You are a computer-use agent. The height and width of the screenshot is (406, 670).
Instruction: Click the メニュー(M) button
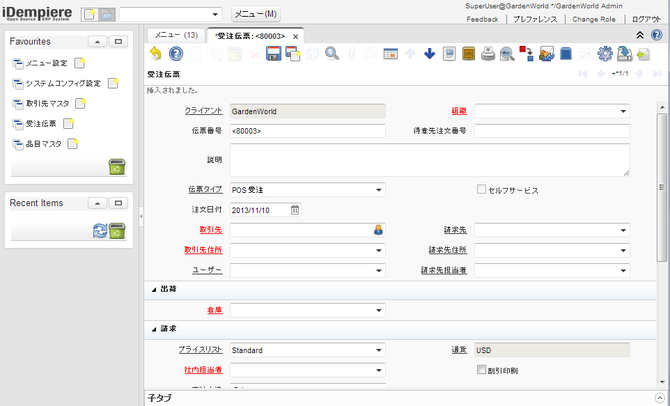pos(256,15)
